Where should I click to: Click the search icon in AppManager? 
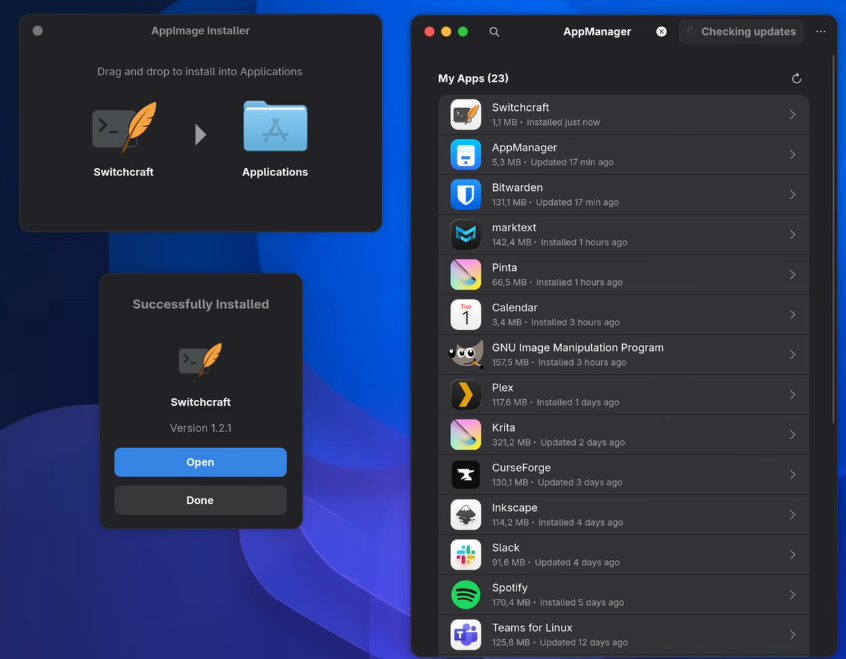tap(494, 32)
